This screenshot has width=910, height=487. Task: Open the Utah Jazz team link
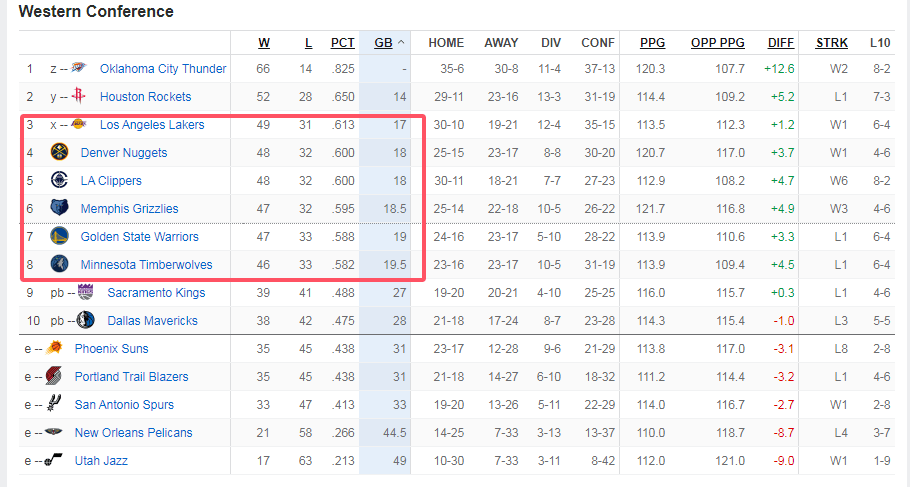[x=101, y=460]
